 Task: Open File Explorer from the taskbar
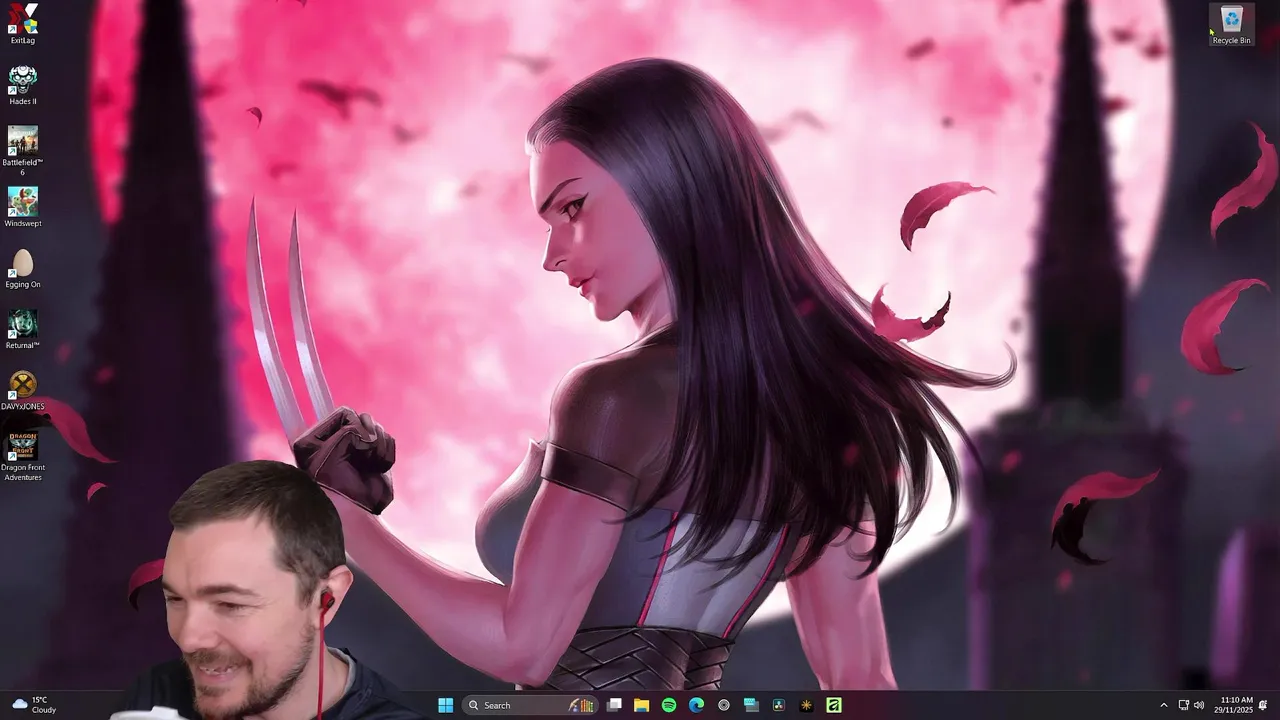[641, 705]
